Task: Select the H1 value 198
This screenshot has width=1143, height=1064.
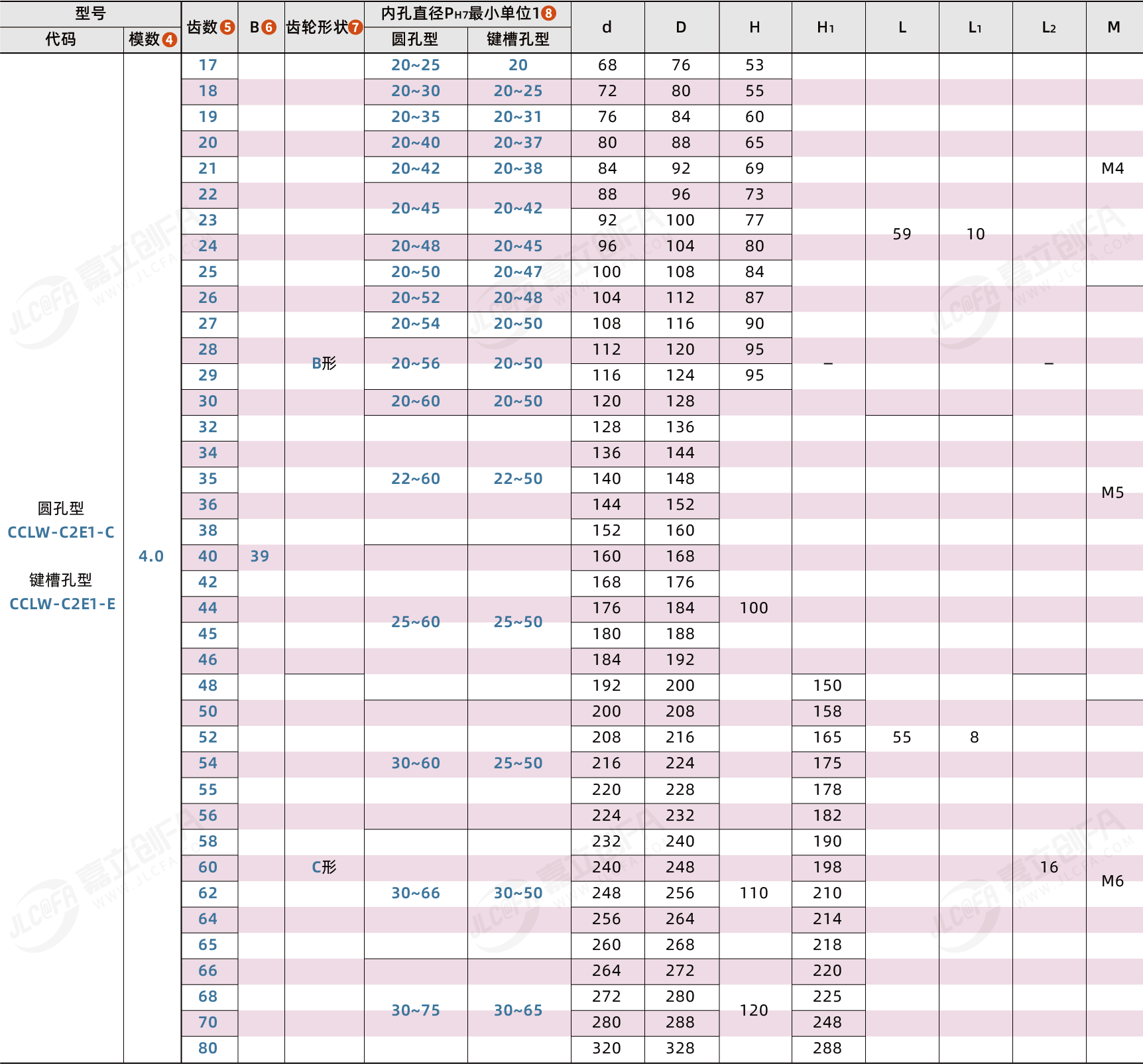Action: point(828,867)
